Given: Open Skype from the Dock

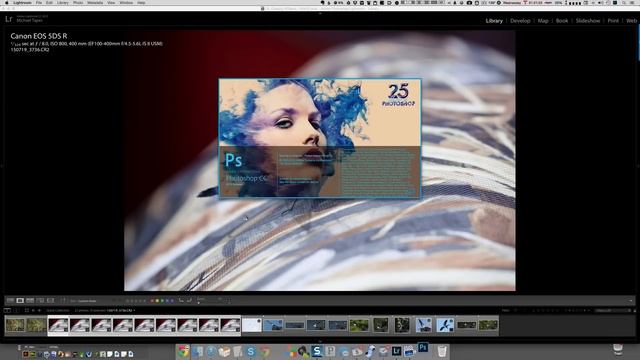Looking at the screenshot, I should (x=251, y=351).
